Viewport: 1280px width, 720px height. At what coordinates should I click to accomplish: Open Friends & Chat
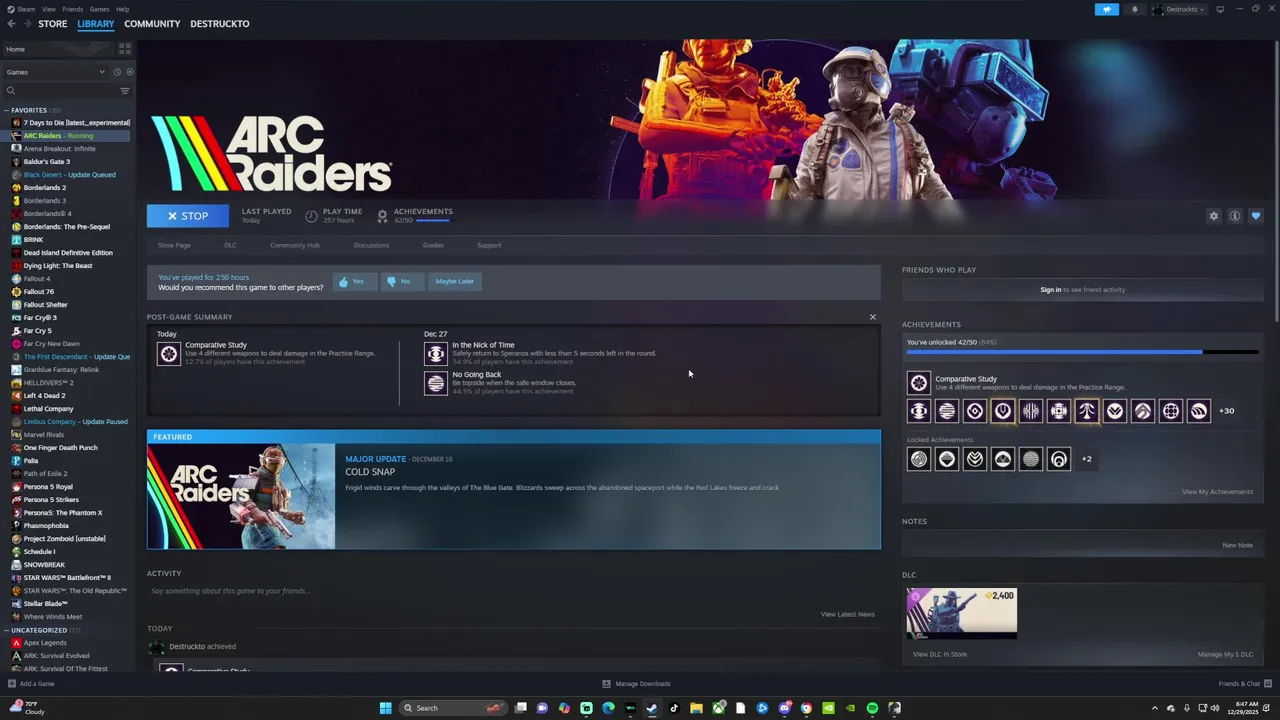tap(1244, 684)
